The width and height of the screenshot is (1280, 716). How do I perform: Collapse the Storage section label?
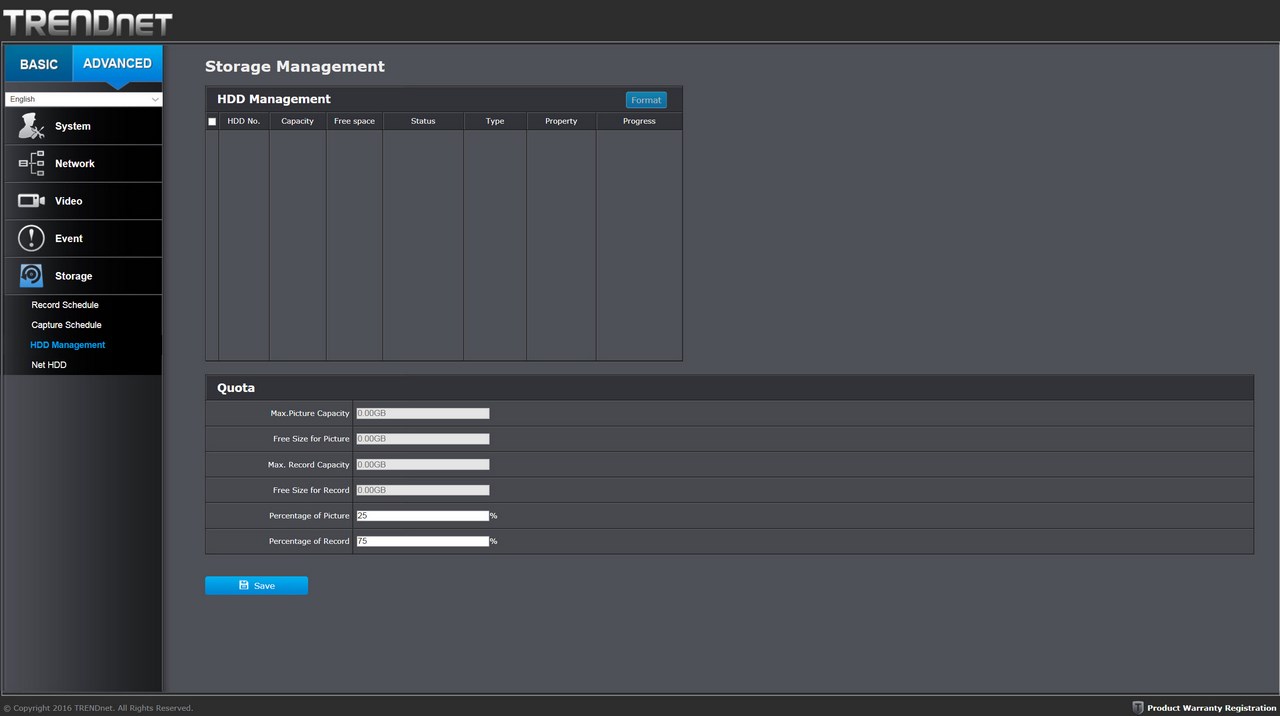(74, 276)
